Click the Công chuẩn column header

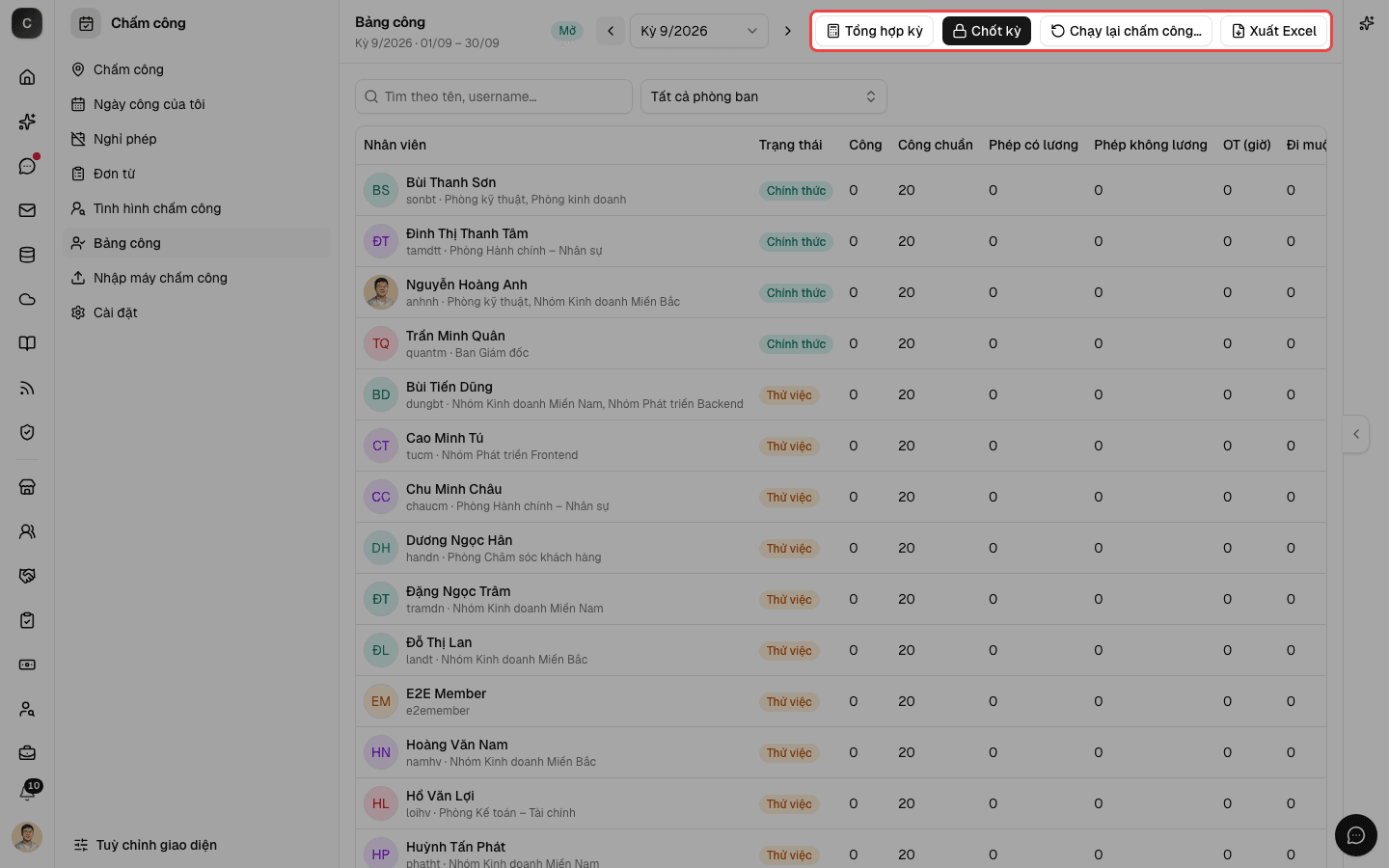tap(935, 145)
